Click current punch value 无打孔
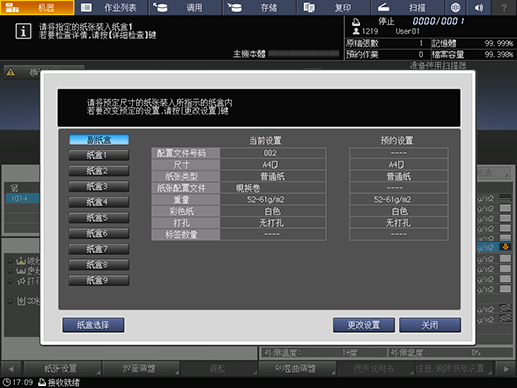517x388 pixels. [272, 223]
